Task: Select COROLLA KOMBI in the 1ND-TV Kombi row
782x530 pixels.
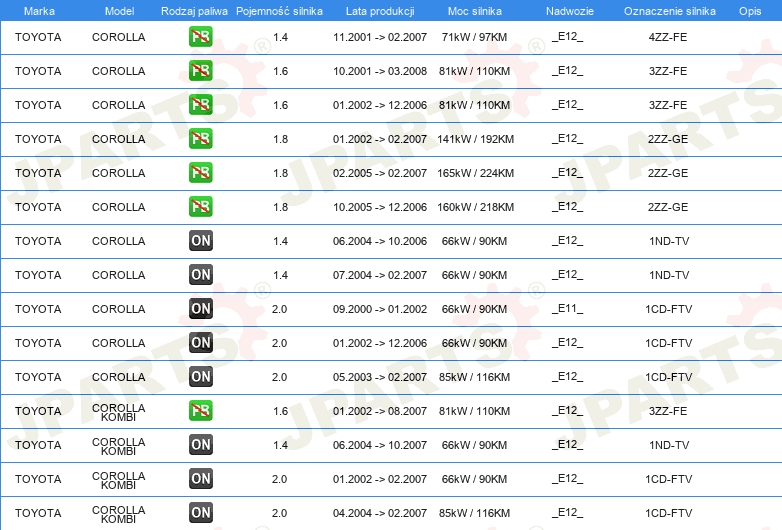Action: point(119,446)
